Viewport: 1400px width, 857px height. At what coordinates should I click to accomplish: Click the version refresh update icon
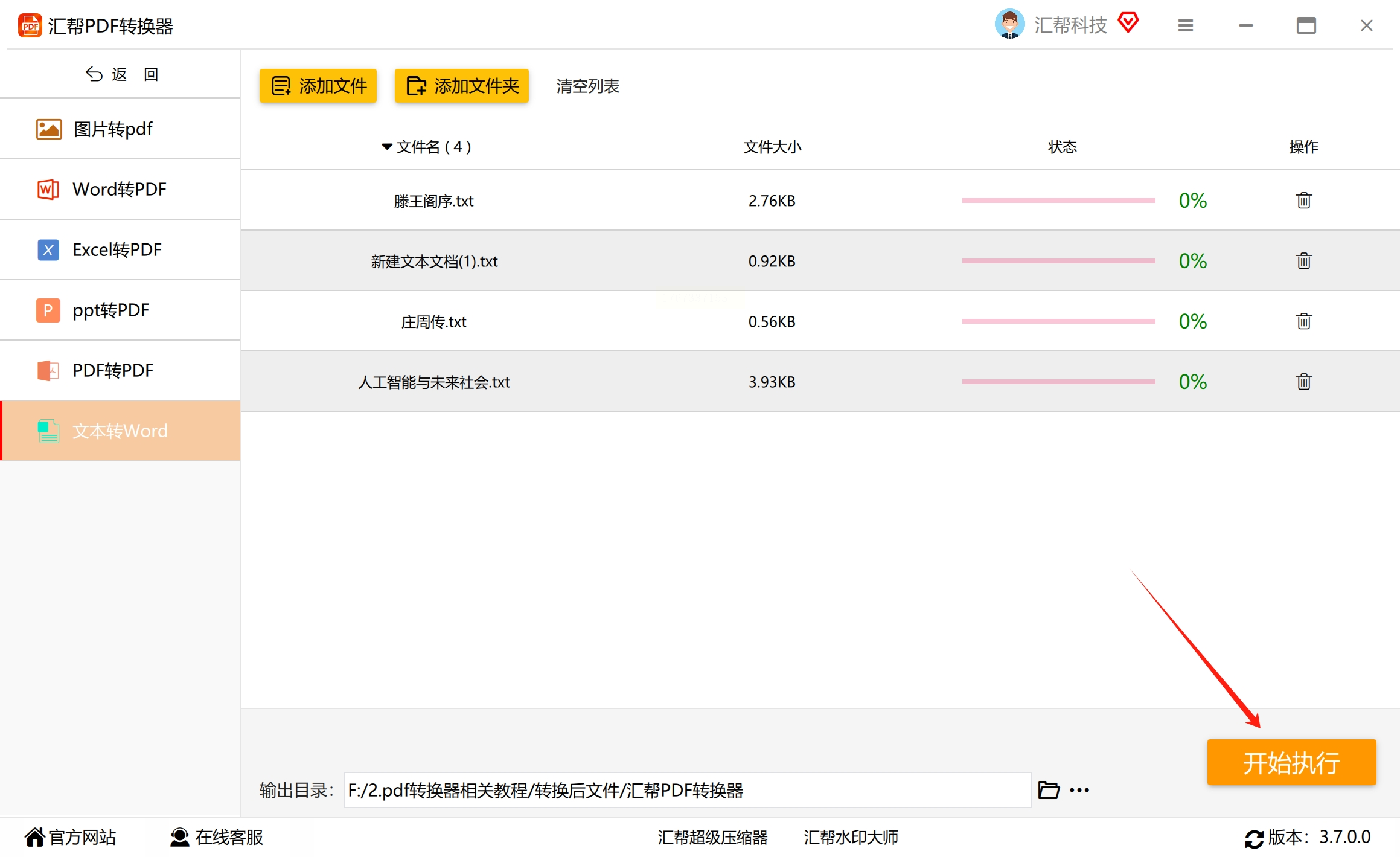pos(1254,838)
